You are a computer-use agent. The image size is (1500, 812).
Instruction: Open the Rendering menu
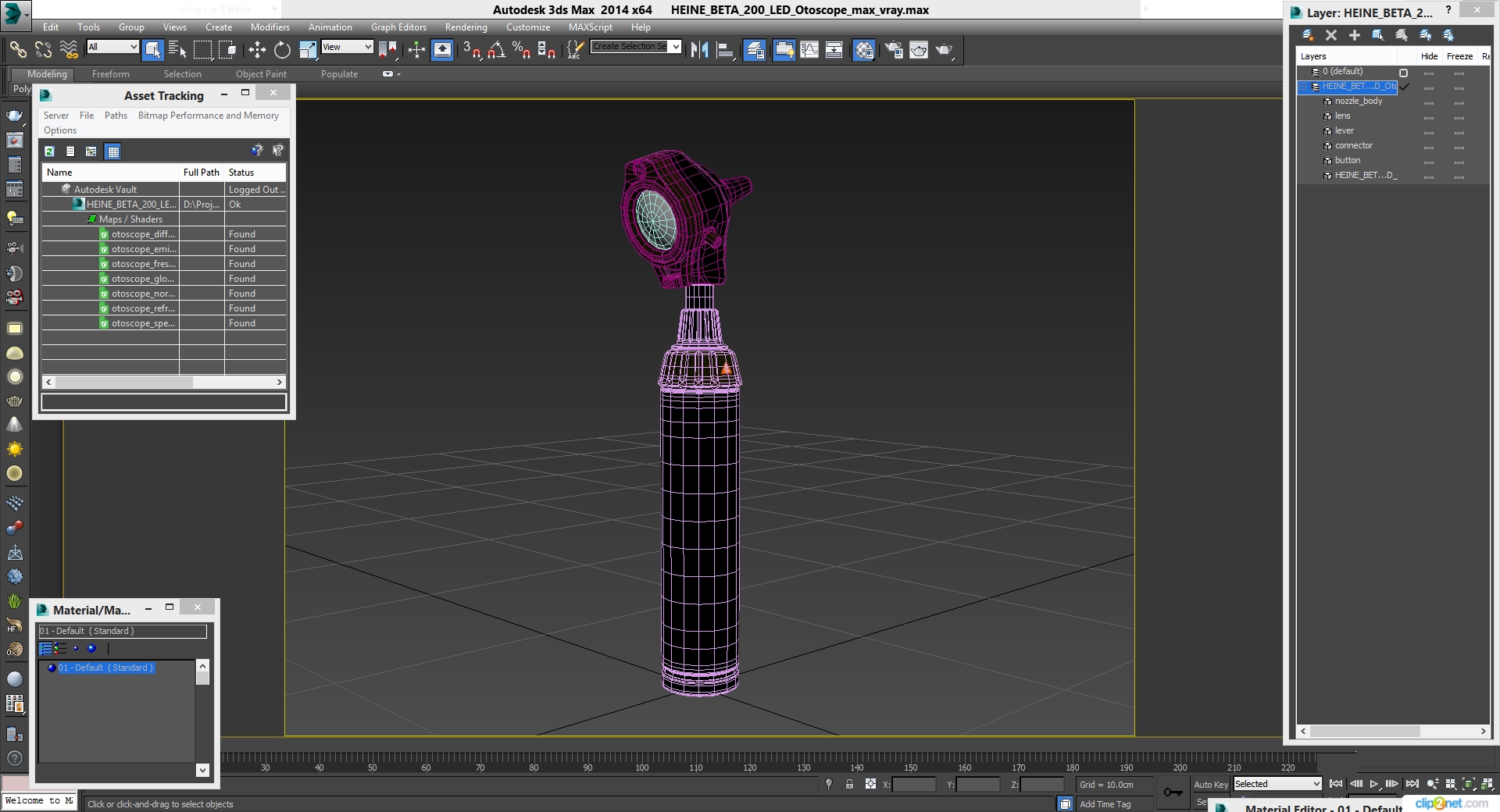click(466, 27)
